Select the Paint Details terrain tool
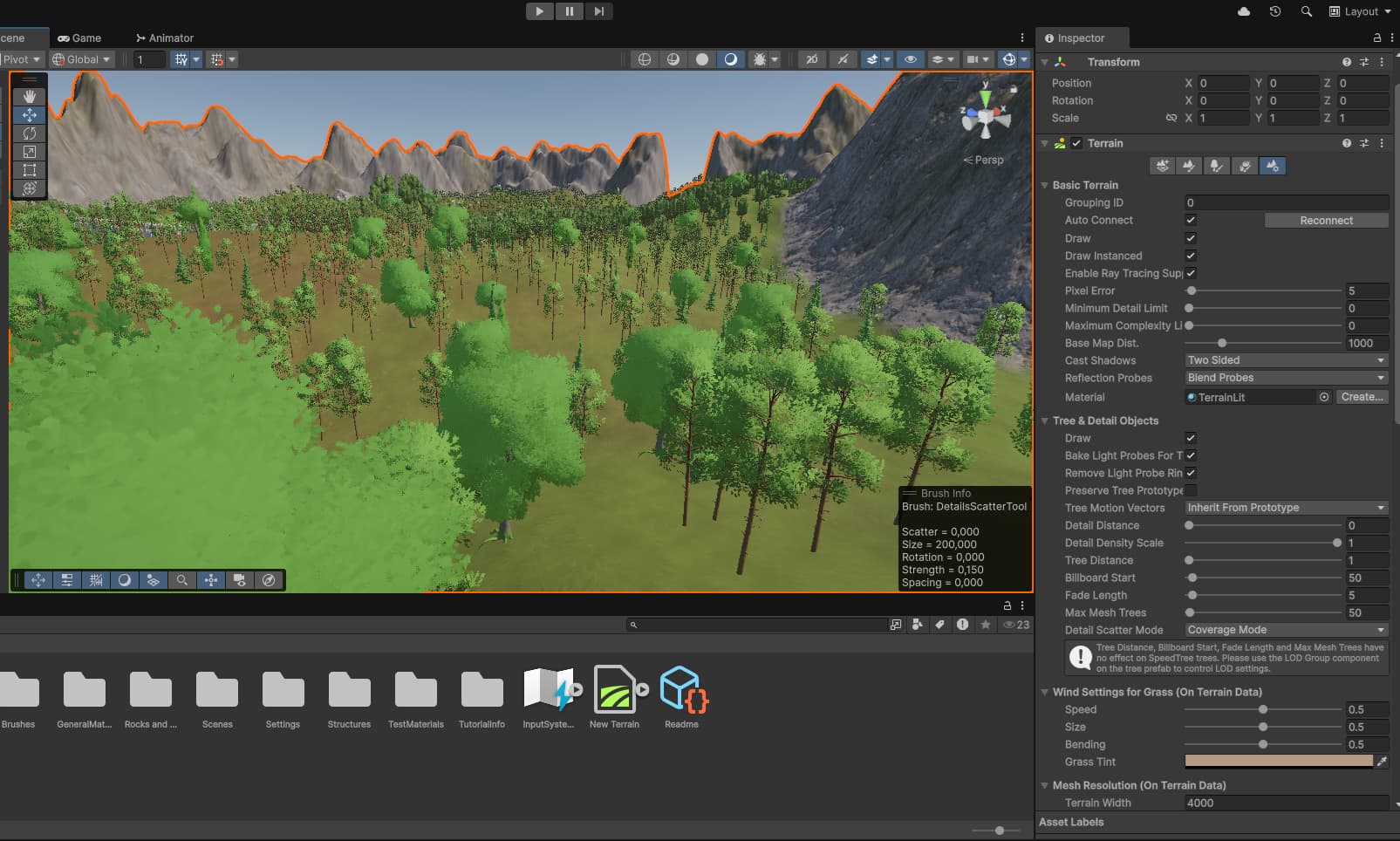The height and width of the screenshot is (841, 1400). point(1243,166)
